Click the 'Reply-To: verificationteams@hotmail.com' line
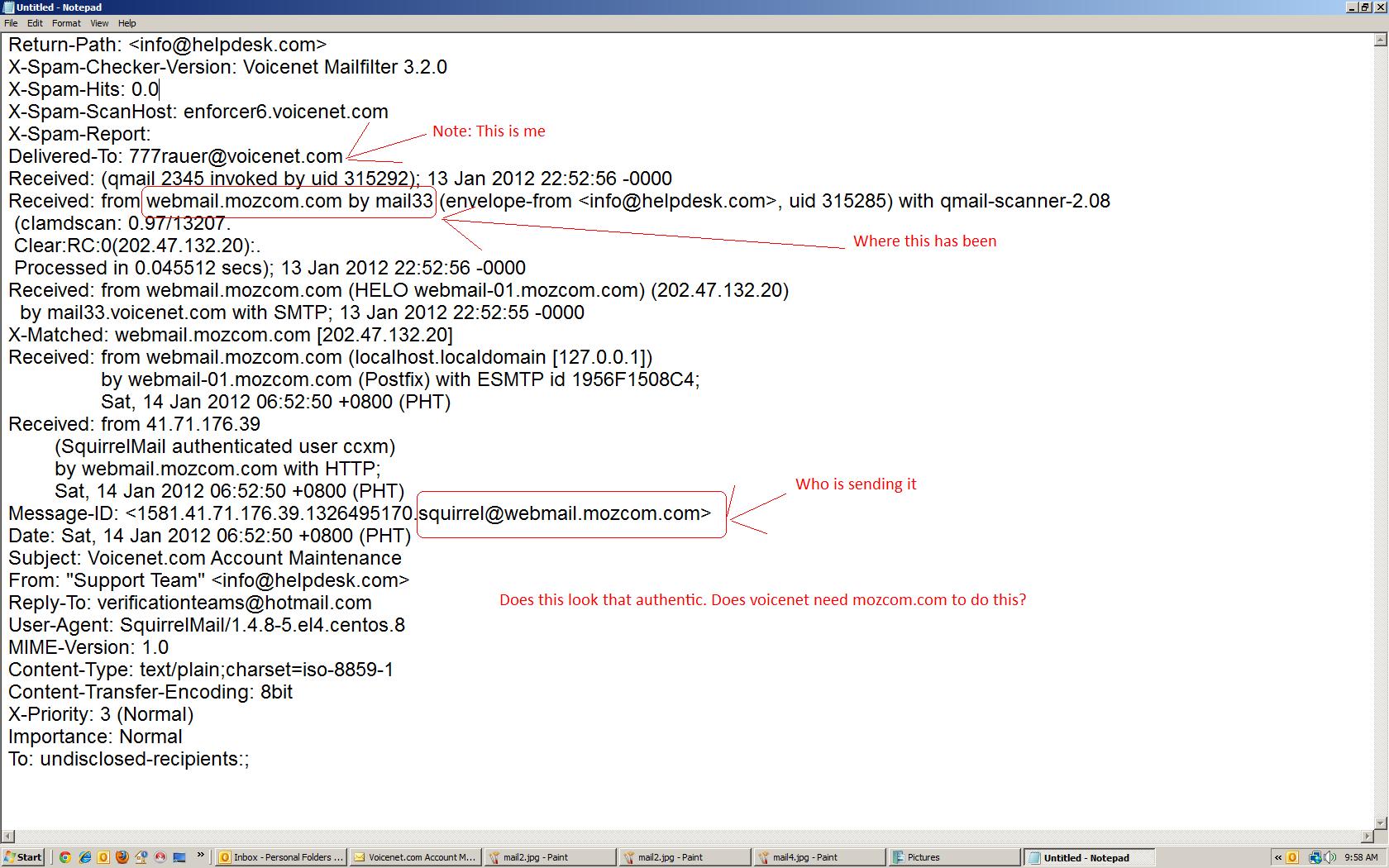Screen dimensions: 1389x868 [189, 603]
